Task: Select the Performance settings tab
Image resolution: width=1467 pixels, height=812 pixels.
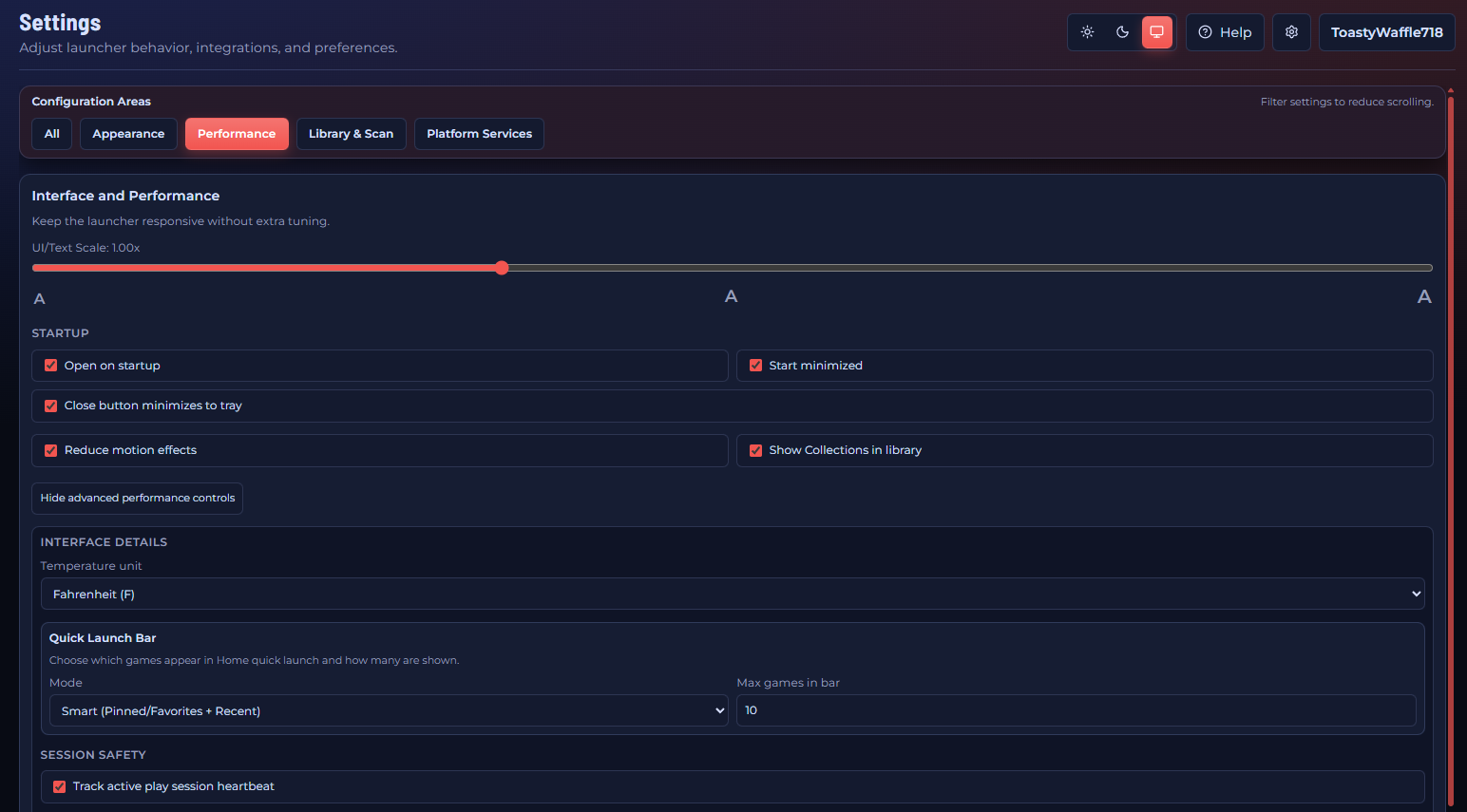Action: click(237, 134)
